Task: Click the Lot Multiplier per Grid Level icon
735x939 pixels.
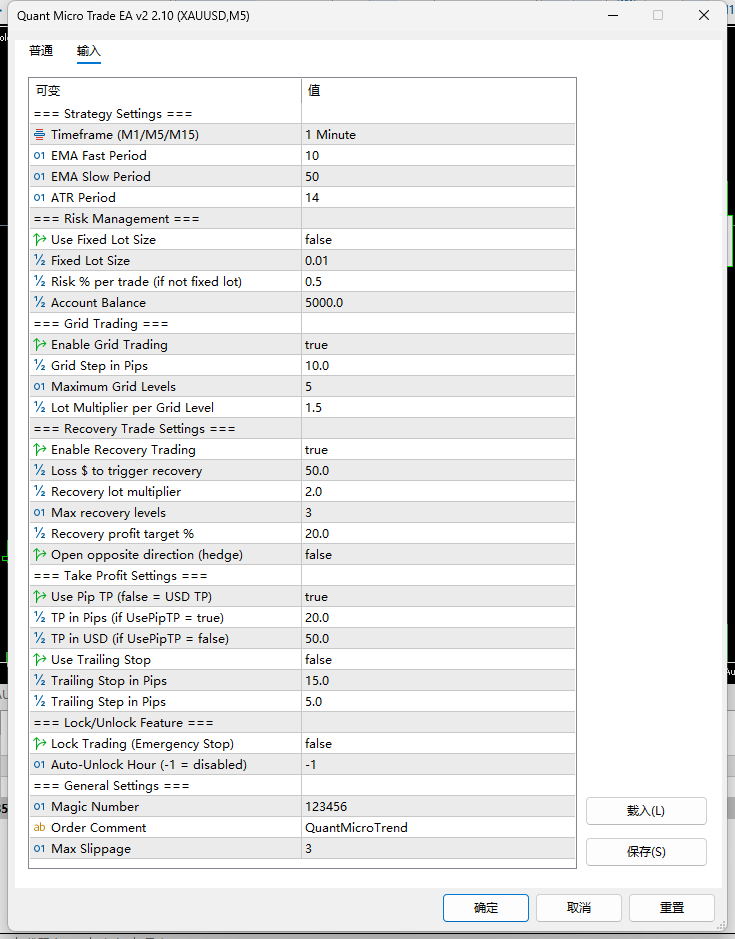Action: coord(40,408)
